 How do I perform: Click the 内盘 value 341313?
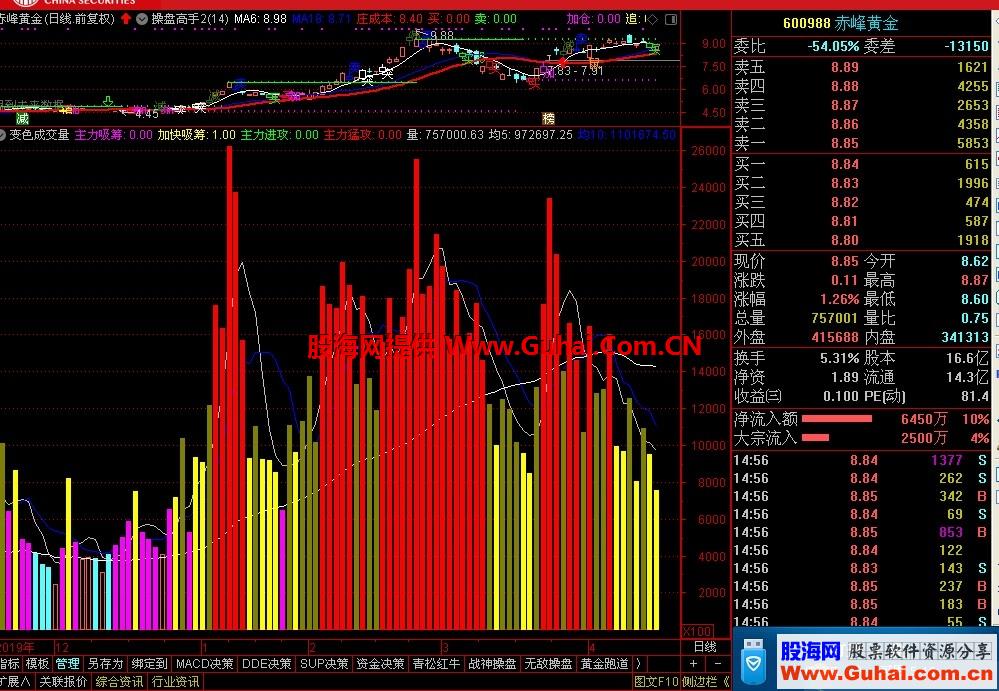tap(965, 337)
